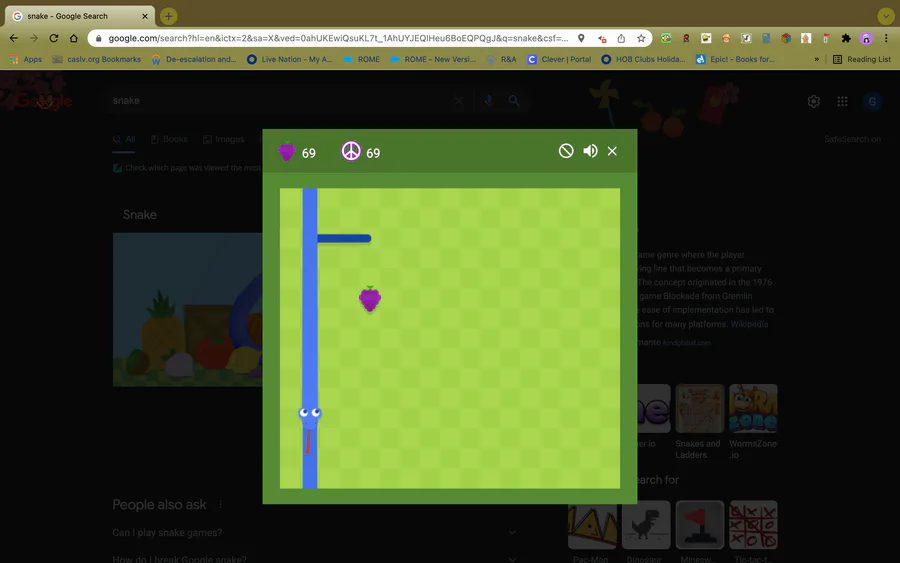Submit search with the magnifier icon
The width and height of the screenshot is (900, 563).
pyautogui.click(x=514, y=100)
